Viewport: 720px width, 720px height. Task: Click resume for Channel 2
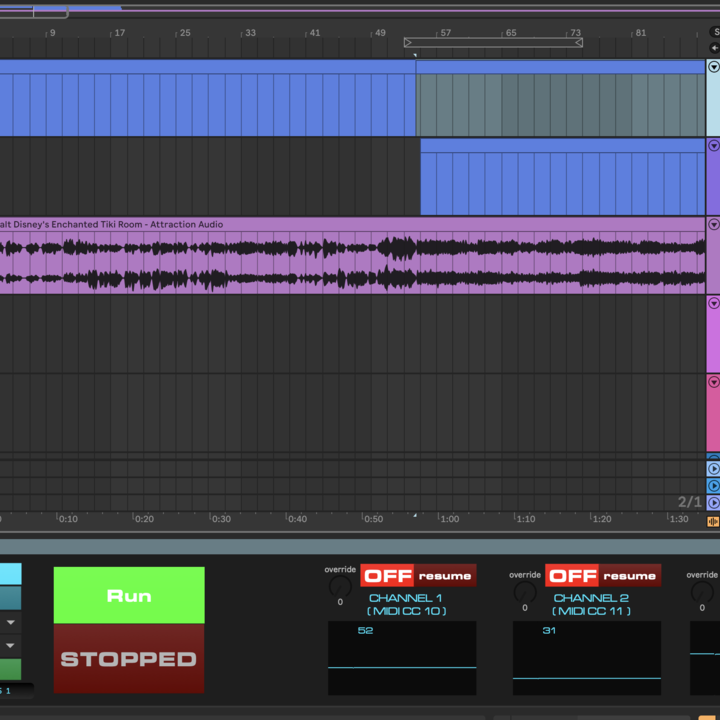click(630, 576)
